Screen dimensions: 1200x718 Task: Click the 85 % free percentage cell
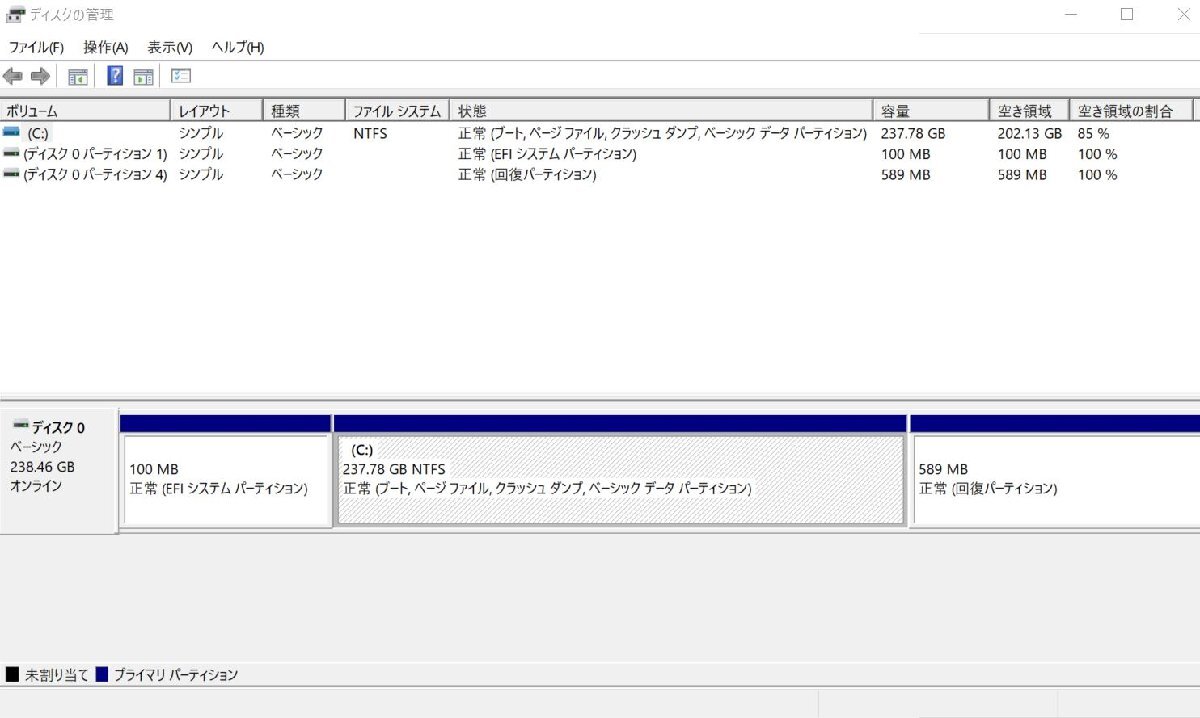pos(1093,133)
